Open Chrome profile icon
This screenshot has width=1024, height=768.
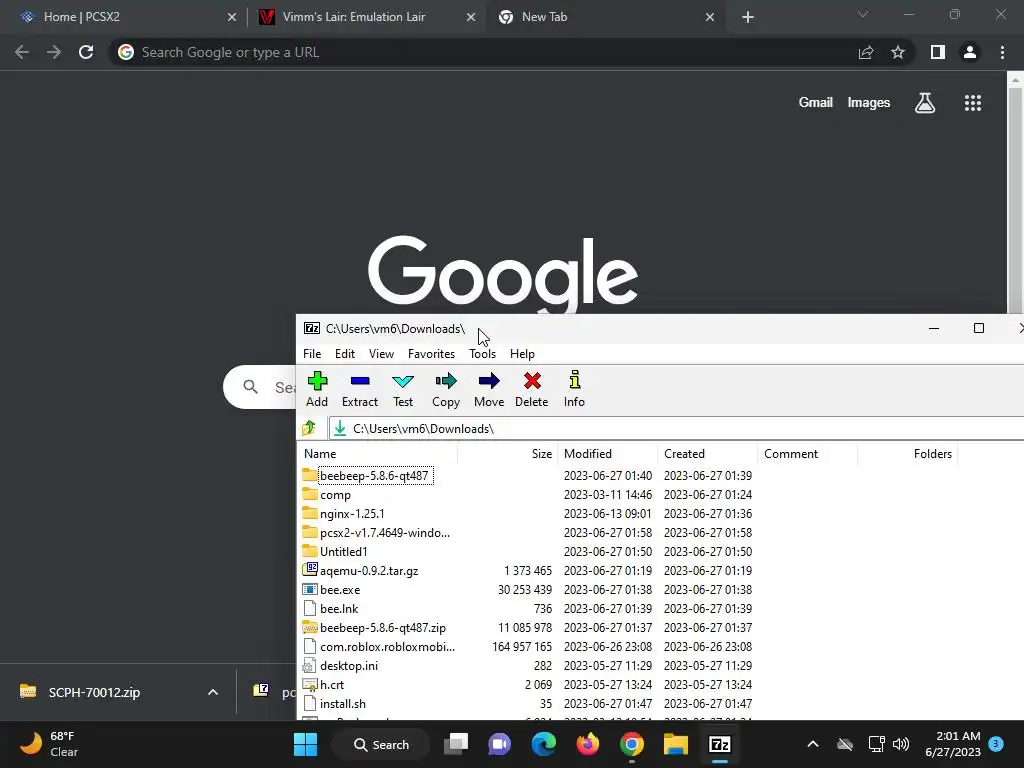(970, 52)
